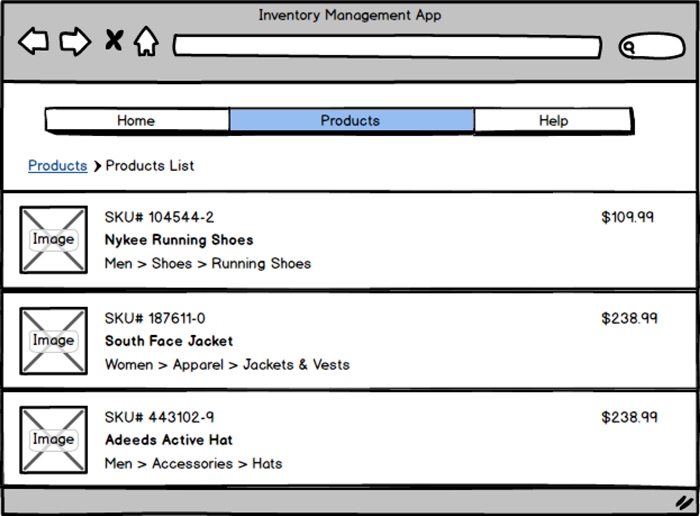Click inside the browser address bar

tap(387, 47)
